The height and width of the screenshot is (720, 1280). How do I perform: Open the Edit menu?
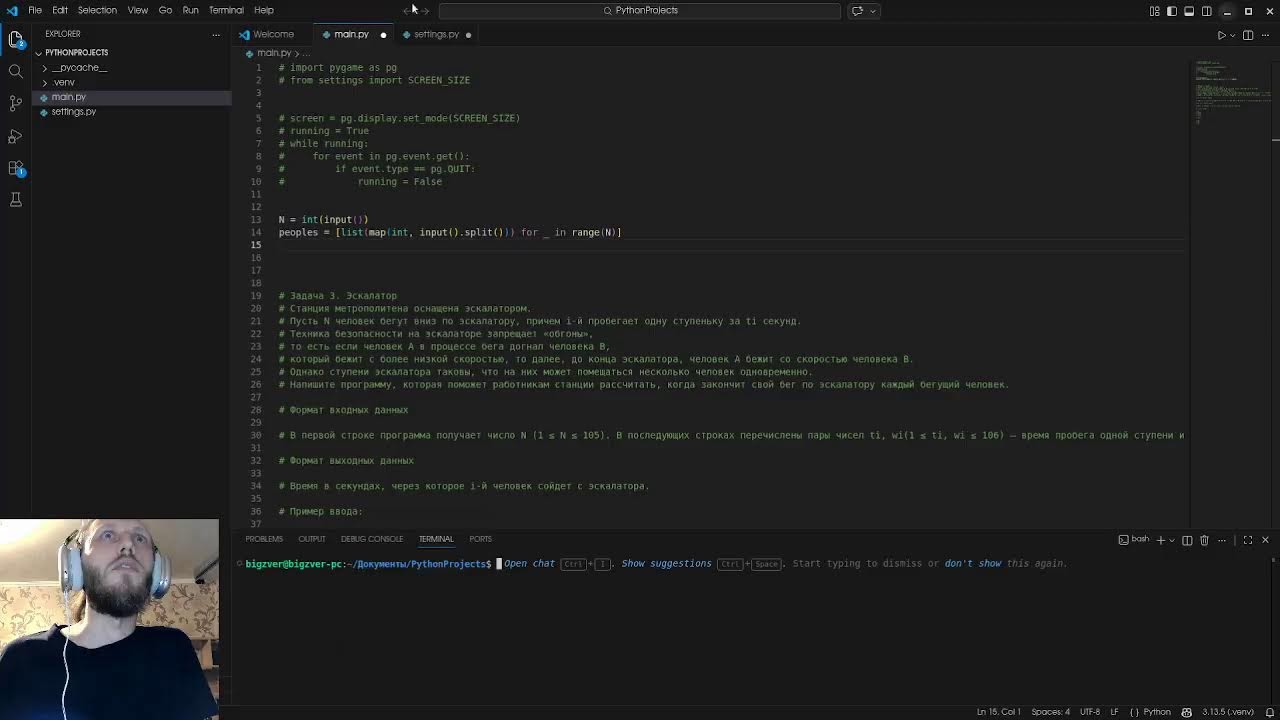point(60,10)
